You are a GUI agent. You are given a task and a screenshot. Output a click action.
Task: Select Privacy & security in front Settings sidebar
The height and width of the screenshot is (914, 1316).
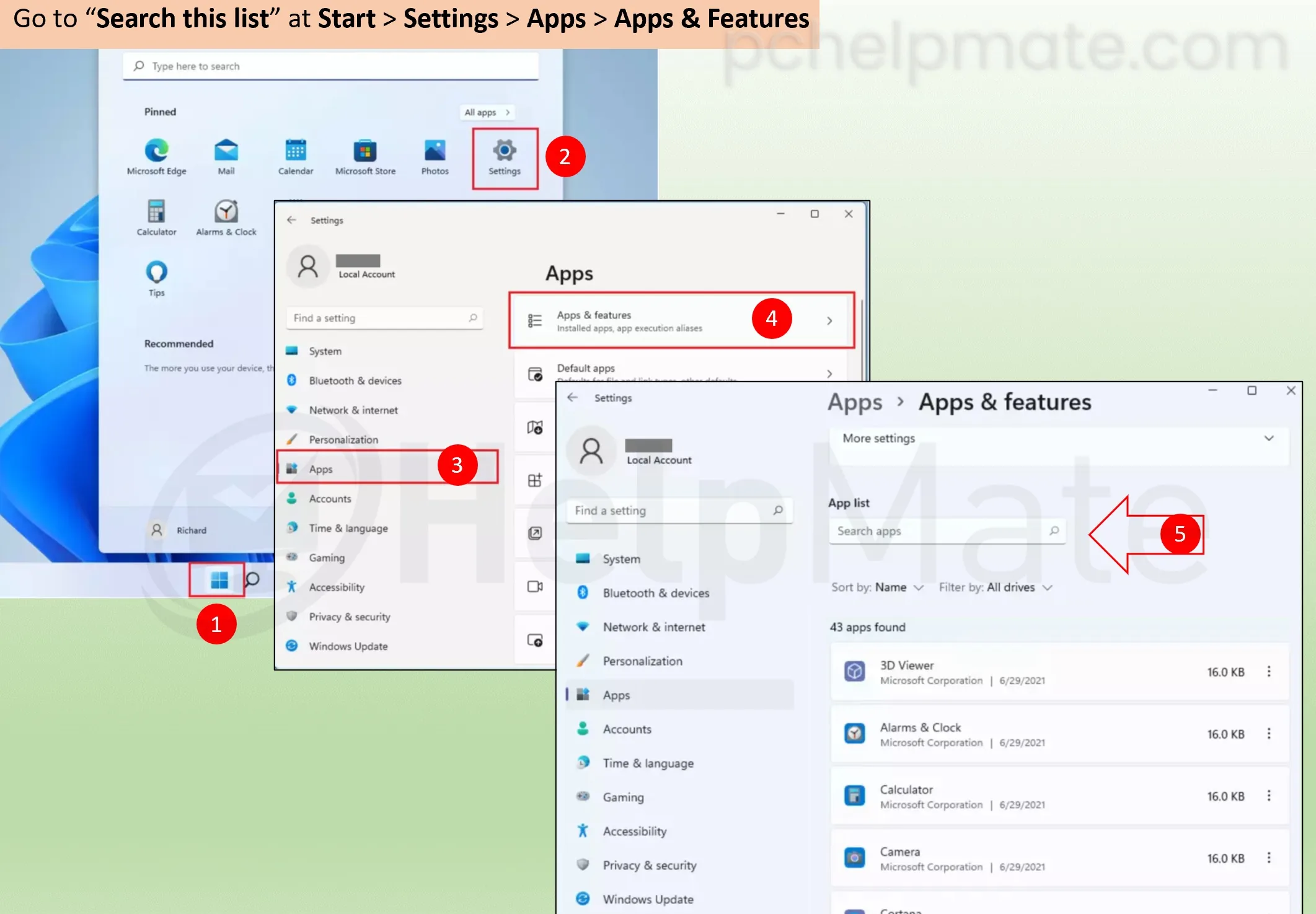(x=680, y=866)
